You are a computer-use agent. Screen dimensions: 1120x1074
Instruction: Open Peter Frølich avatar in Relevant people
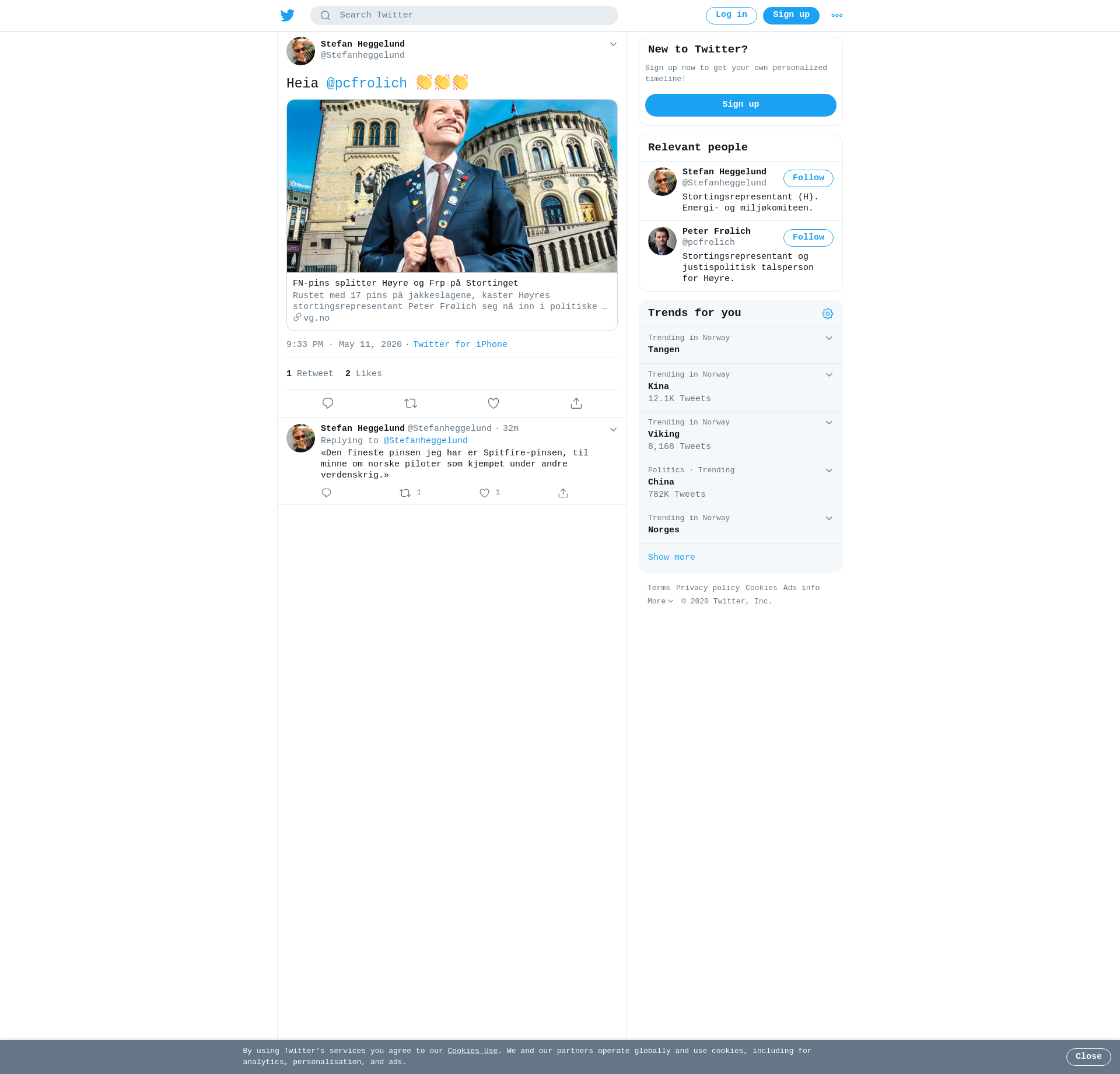tap(662, 241)
